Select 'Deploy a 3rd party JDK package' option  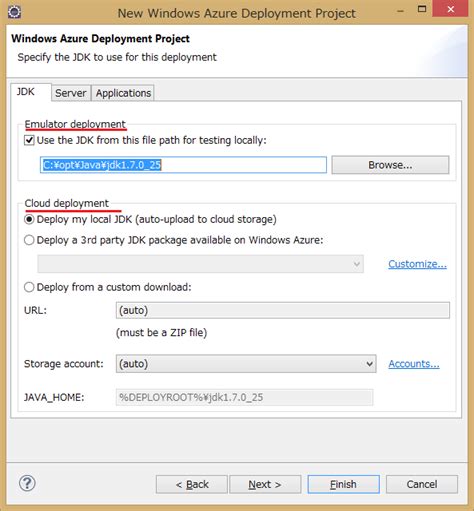click(x=29, y=240)
